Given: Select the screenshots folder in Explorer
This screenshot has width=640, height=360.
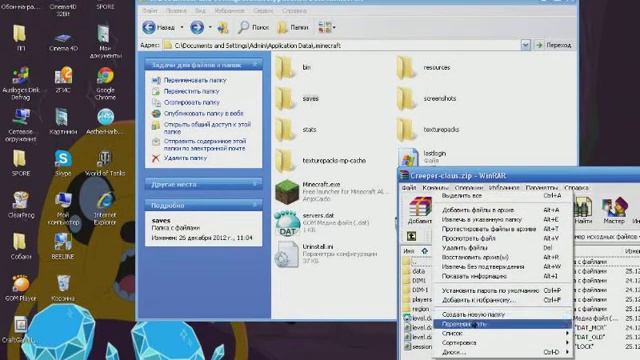Looking at the screenshot, I should click(x=426, y=98).
